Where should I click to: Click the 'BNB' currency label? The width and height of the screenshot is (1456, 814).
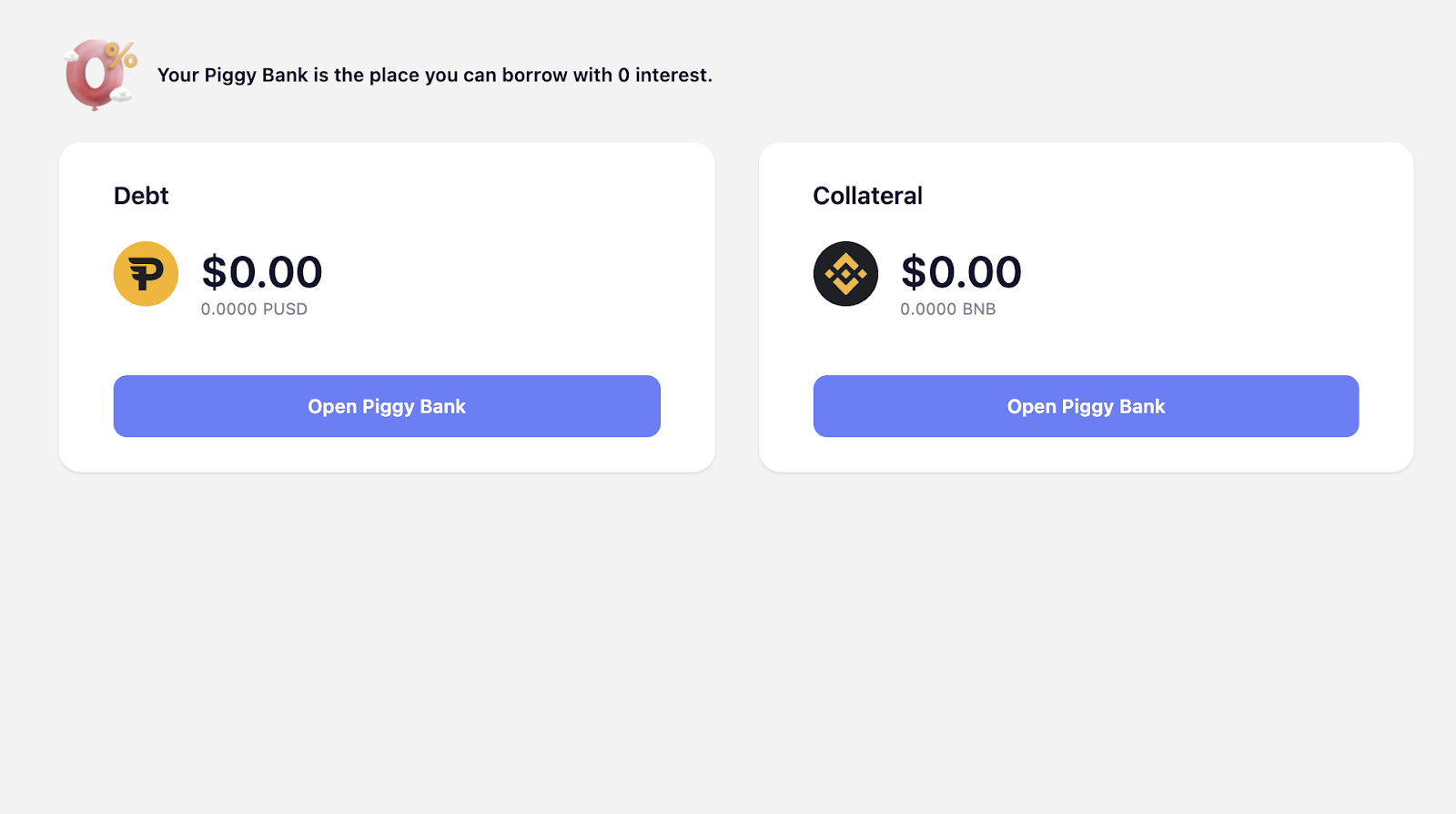[x=979, y=310]
